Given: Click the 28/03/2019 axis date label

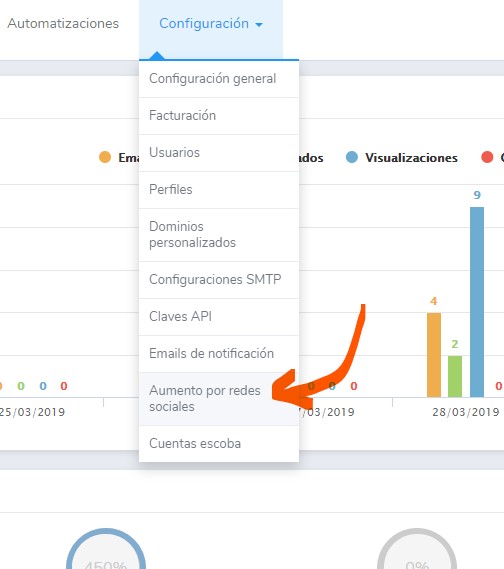Looking at the screenshot, I should [x=466, y=412].
